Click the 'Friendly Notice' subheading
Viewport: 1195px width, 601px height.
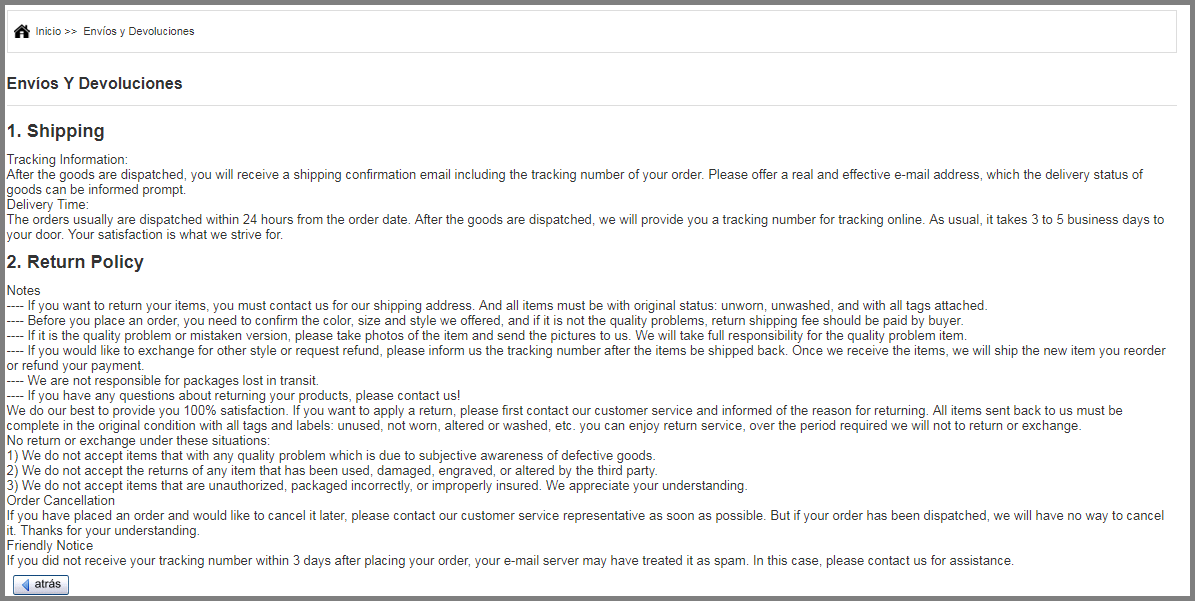[x=50, y=546]
